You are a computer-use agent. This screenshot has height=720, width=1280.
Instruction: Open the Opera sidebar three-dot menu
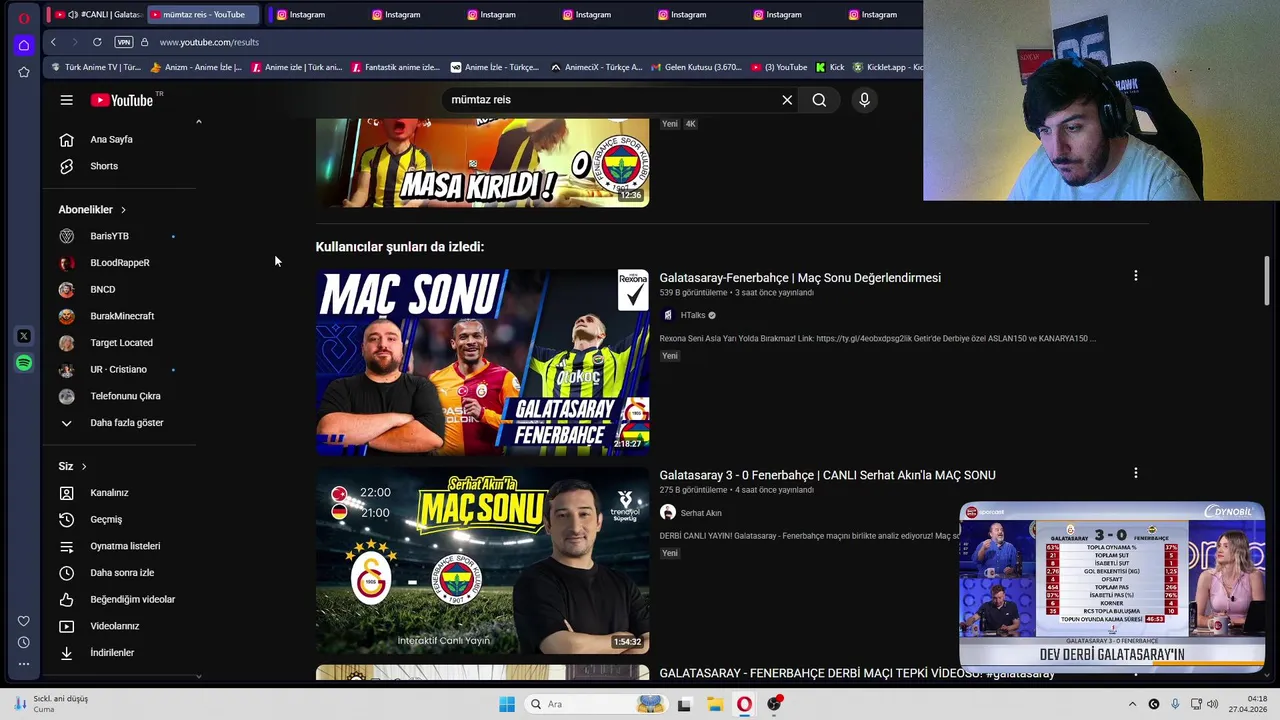point(24,664)
